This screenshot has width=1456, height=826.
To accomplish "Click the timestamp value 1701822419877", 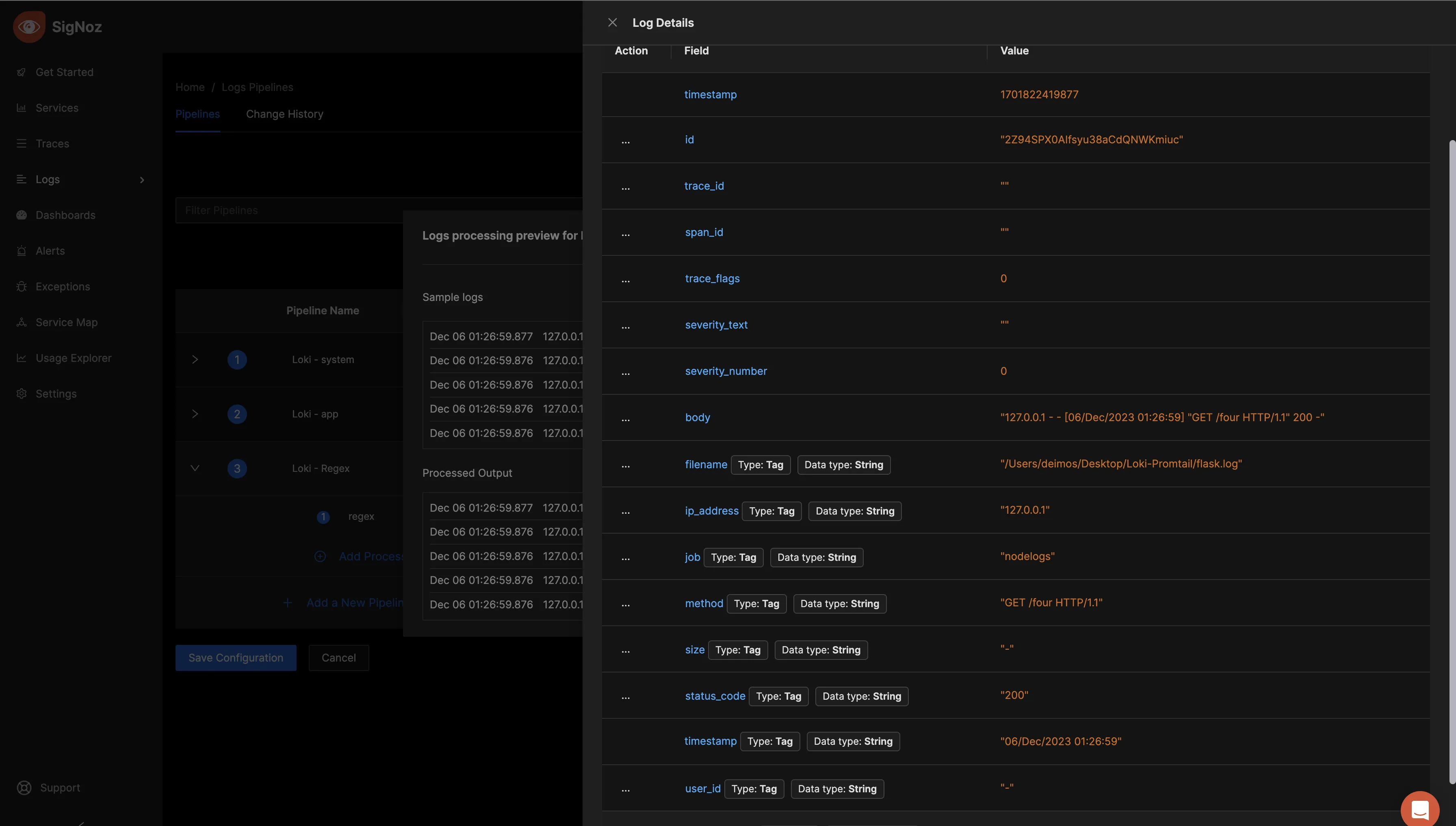I will tap(1040, 94).
